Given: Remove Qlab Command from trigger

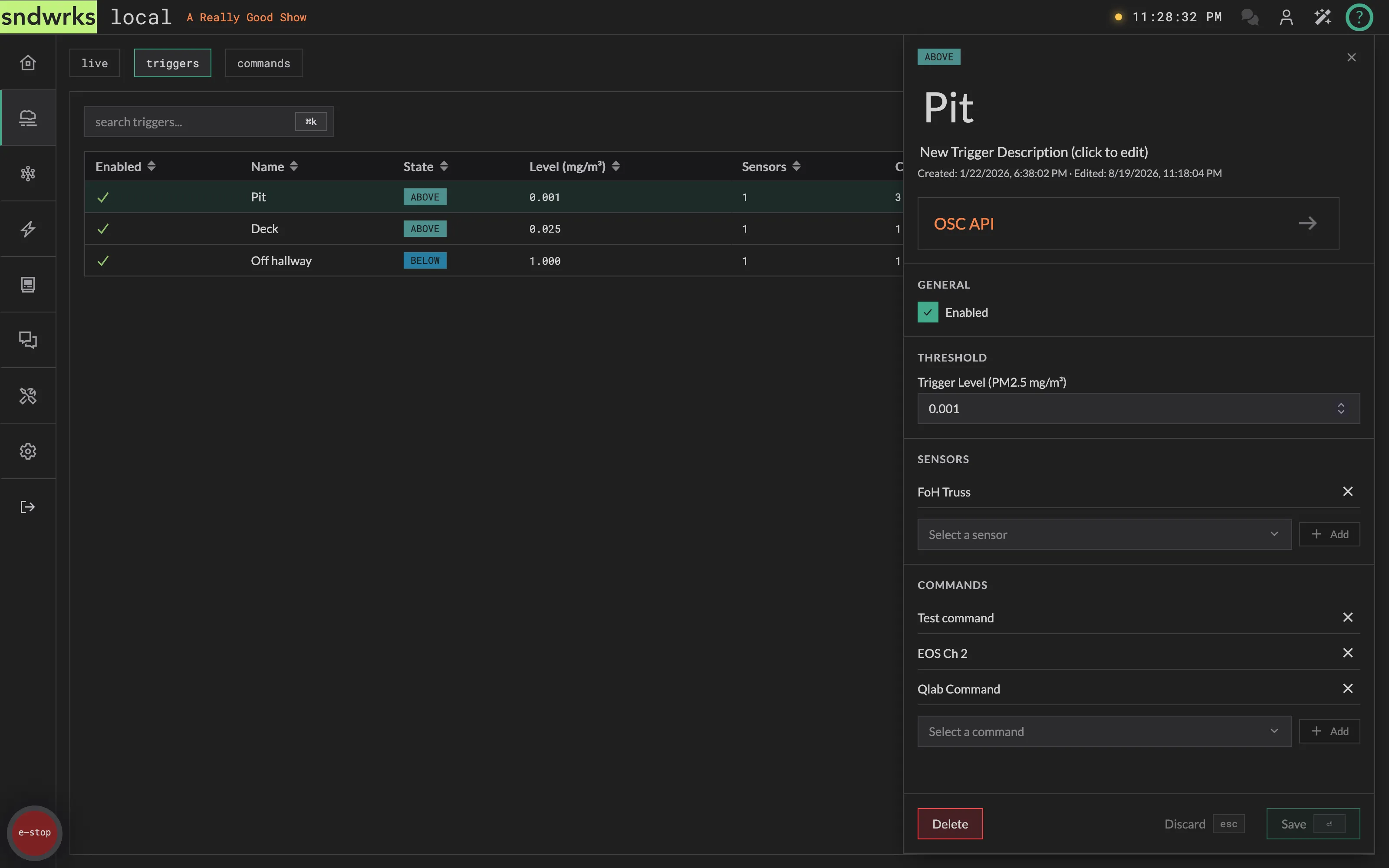Looking at the screenshot, I should (x=1348, y=688).
